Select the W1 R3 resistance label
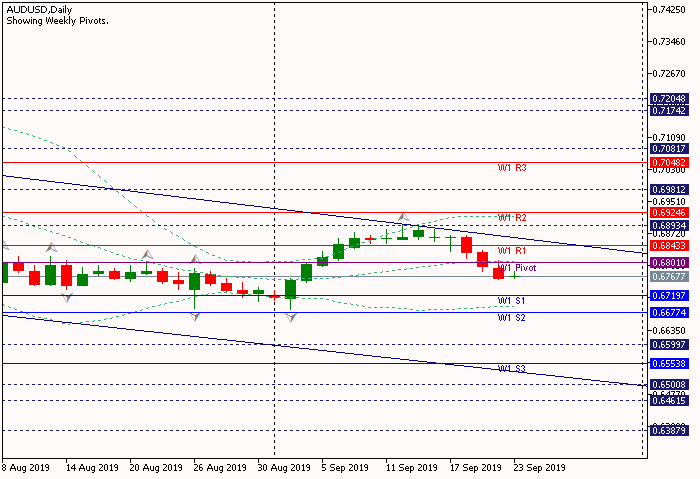 (512, 168)
